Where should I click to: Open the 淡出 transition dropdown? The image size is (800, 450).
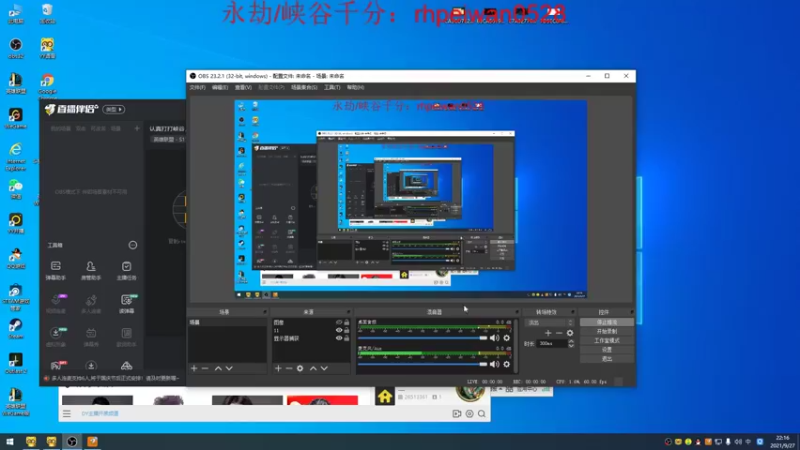click(550, 322)
